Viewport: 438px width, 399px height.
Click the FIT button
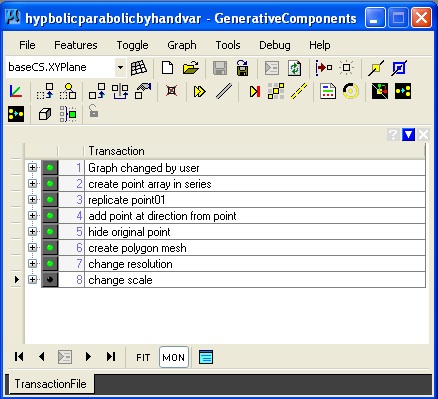click(x=143, y=357)
